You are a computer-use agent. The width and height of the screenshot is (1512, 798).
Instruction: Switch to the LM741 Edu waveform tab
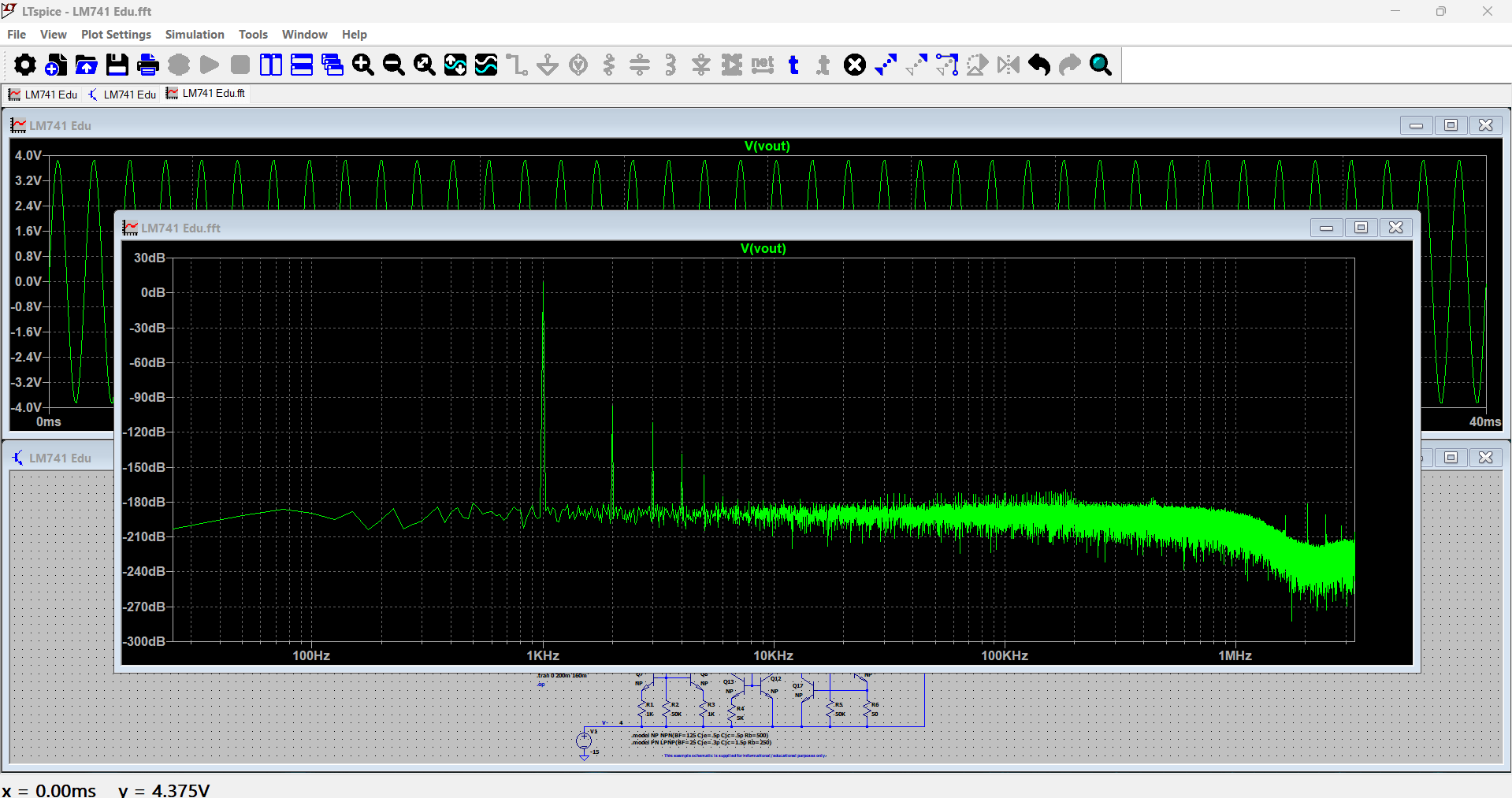click(x=43, y=95)
